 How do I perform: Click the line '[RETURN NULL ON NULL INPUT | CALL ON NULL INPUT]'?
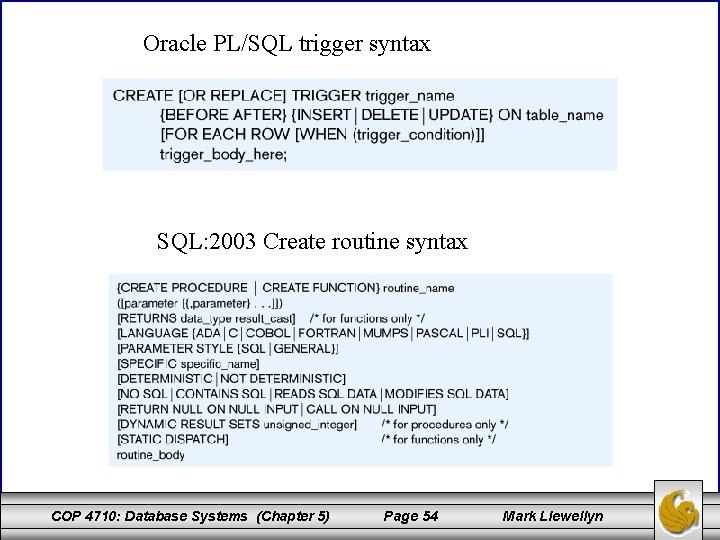pos(277,409)
